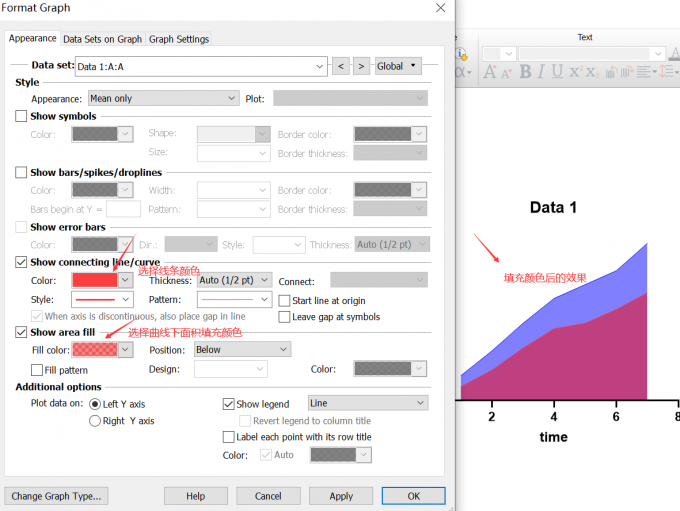Open the area fill Position dropdown

coord(284,350)
